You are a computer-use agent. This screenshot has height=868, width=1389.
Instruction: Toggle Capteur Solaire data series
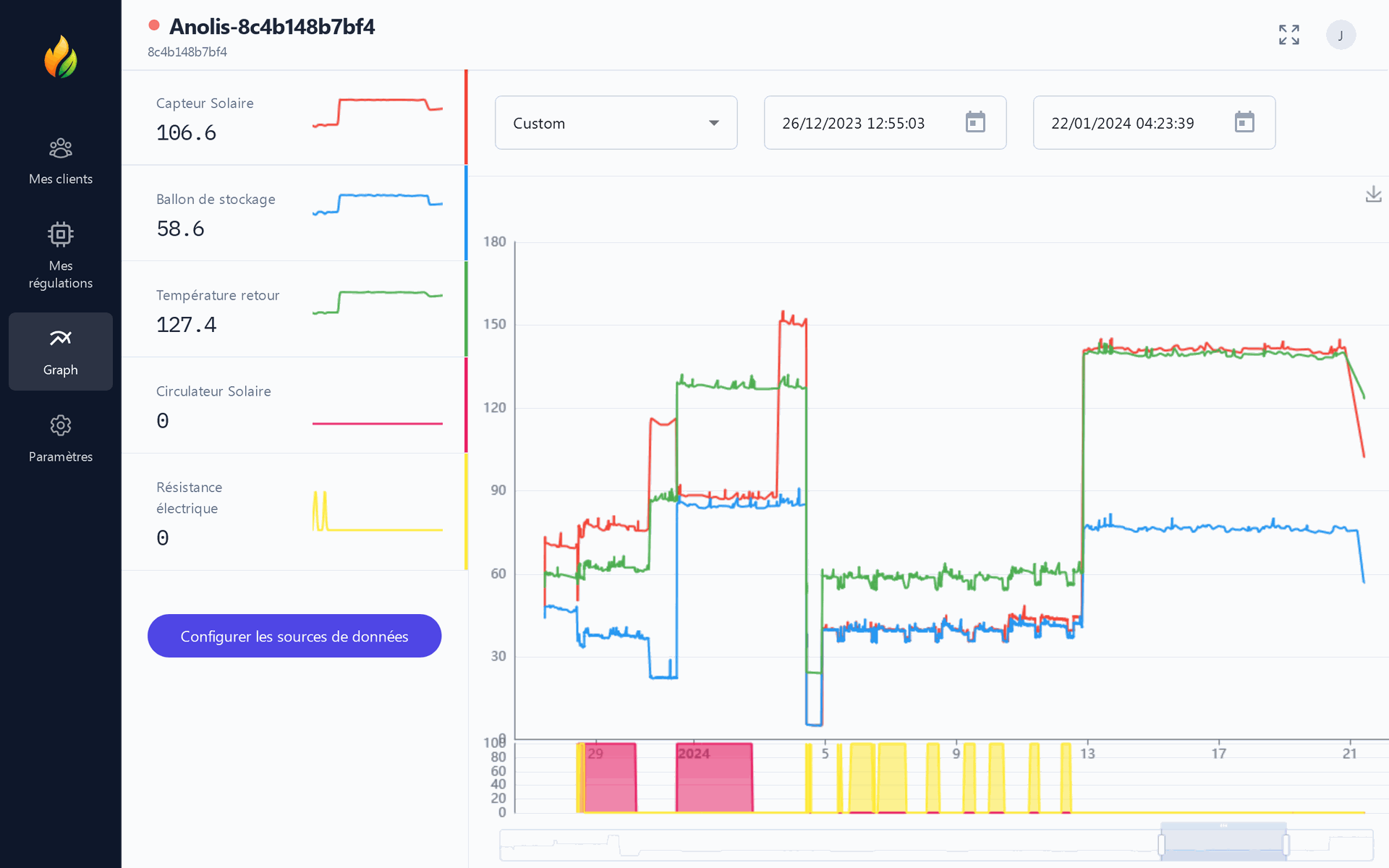click(x=294, y=118)
